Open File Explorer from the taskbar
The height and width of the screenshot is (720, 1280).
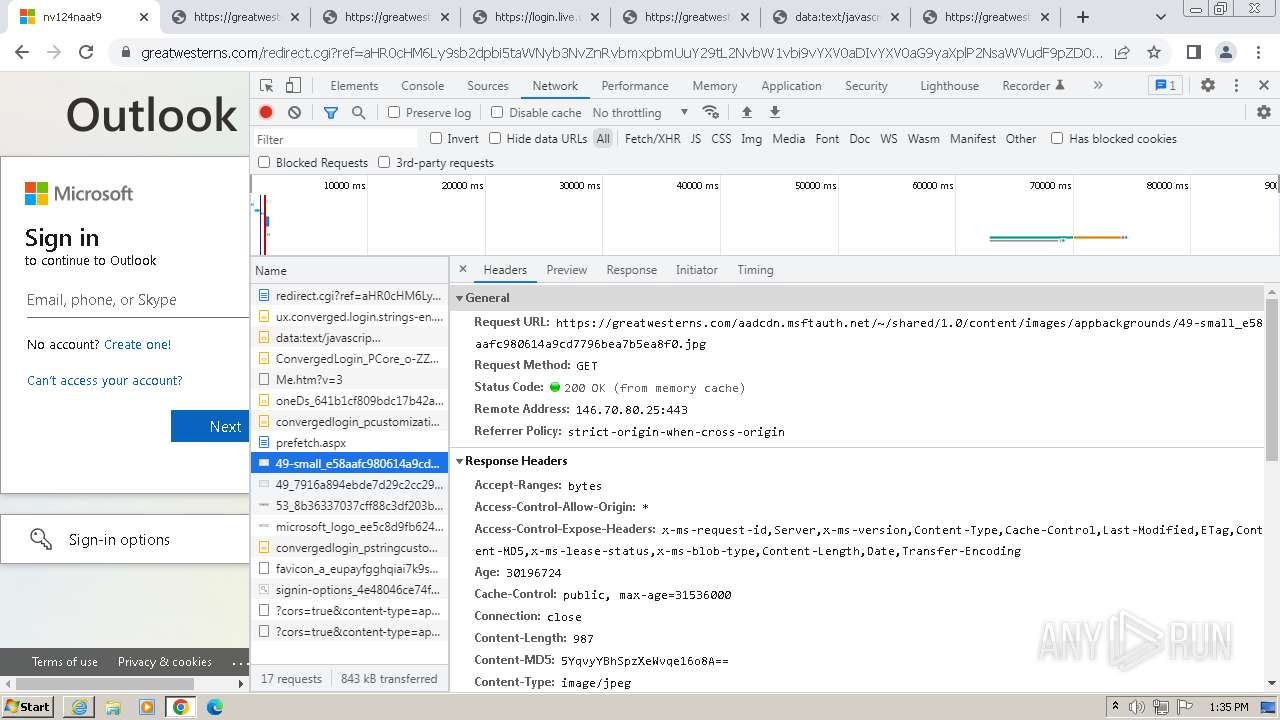[x=113, y=707]
